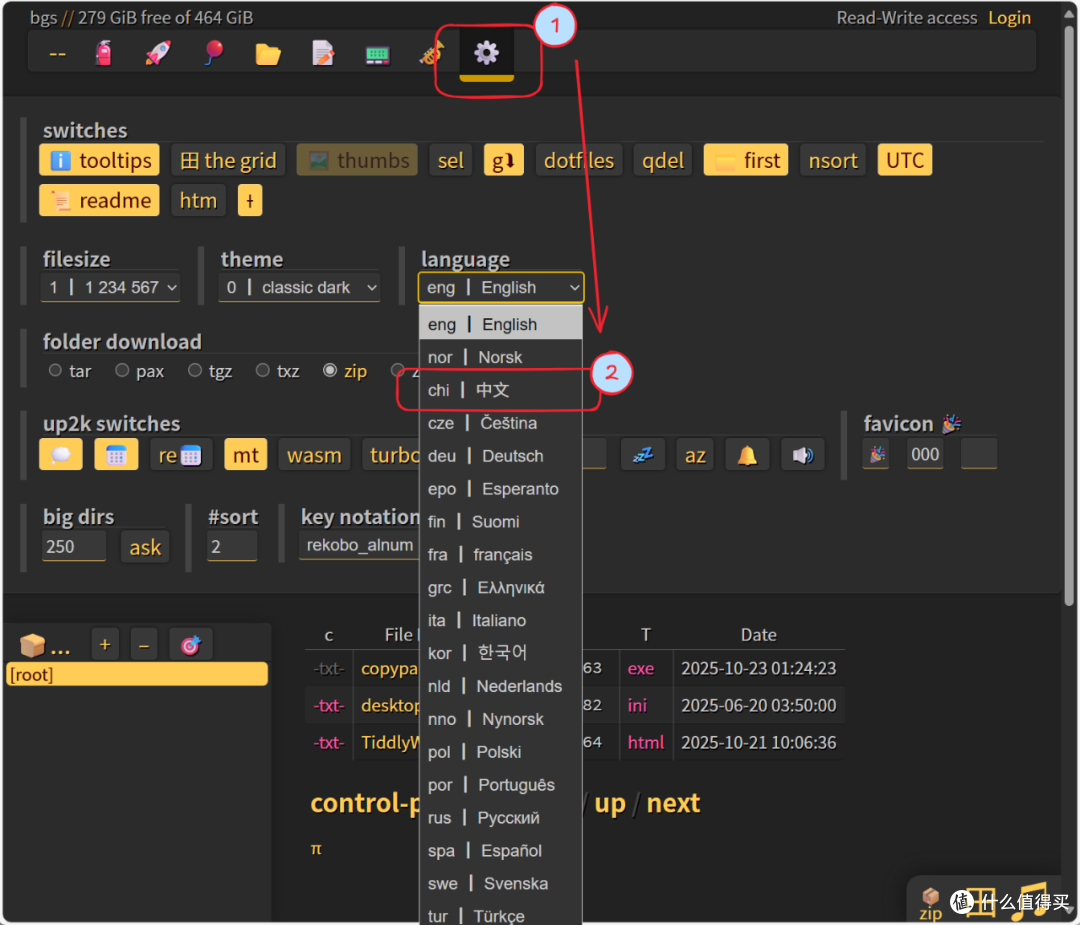1080x925 pixels.
Task: Pick rus Русский language option
Action: (501, 818)
